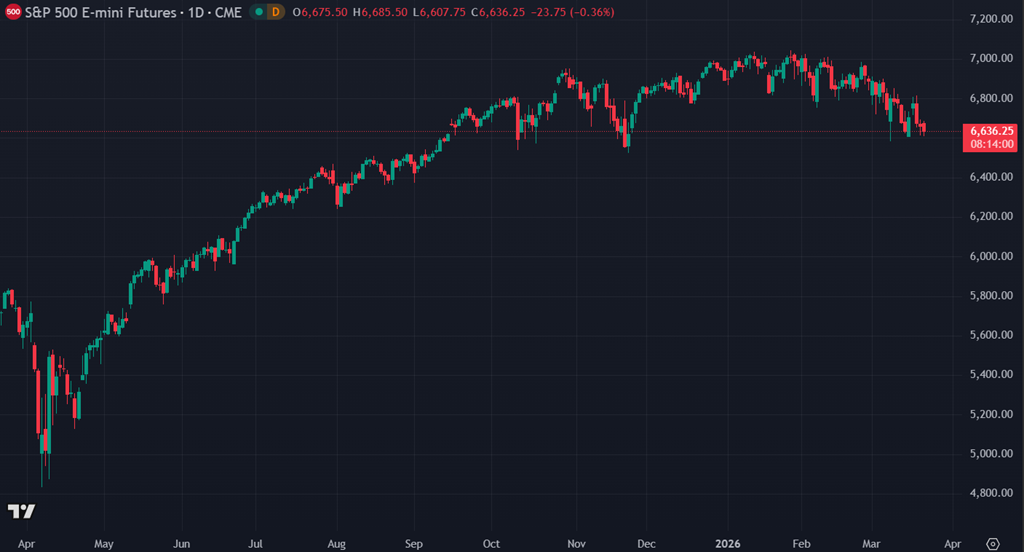Open chart settings gear in bottom-right corner

pos(991,543)
